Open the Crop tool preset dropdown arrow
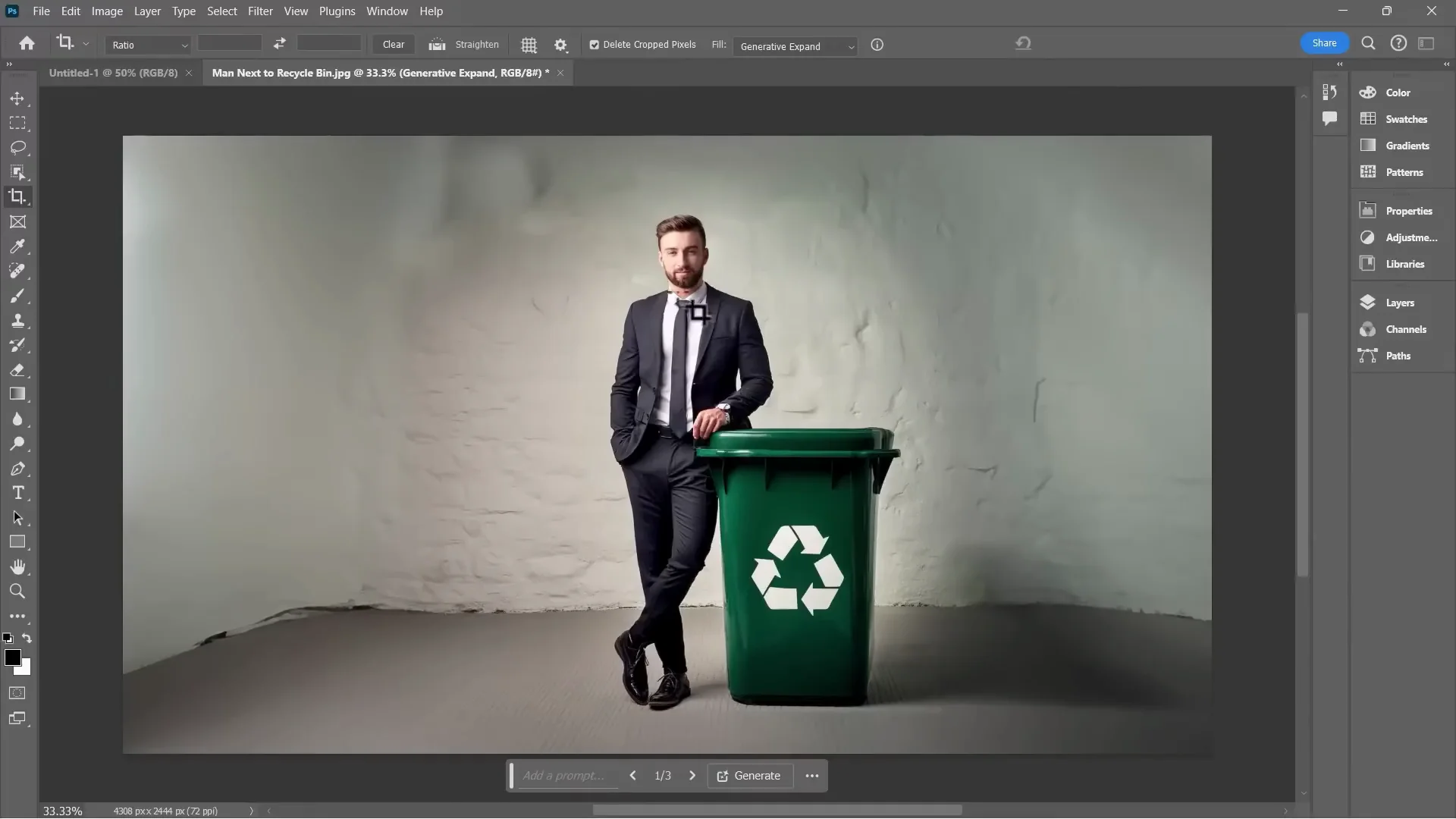1456x819 pixels. [x=86, y=43]
